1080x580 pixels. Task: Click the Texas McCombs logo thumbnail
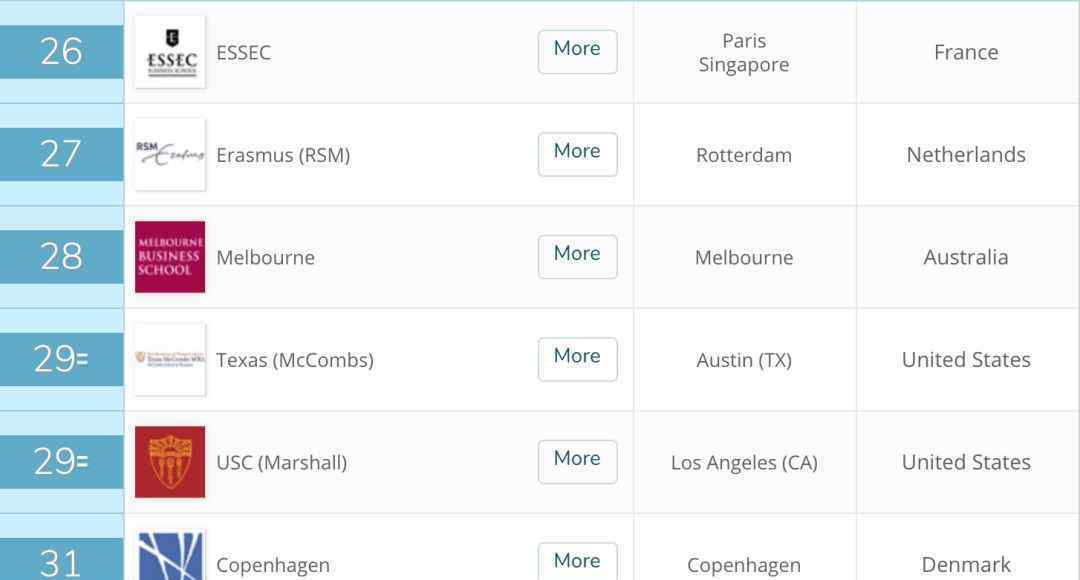(170, 360)
